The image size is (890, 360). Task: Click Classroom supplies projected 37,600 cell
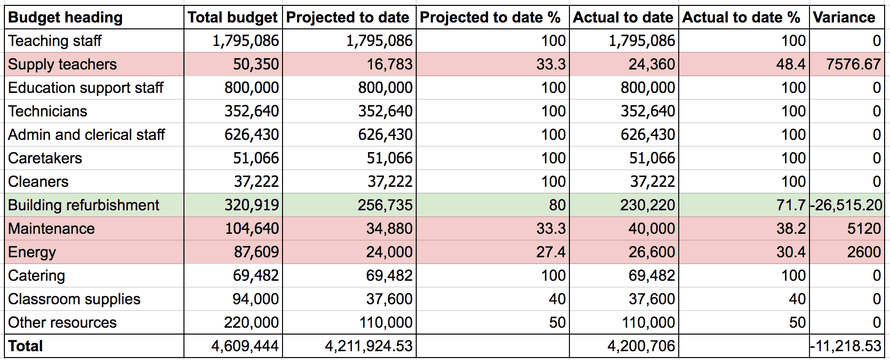(349, 299)
